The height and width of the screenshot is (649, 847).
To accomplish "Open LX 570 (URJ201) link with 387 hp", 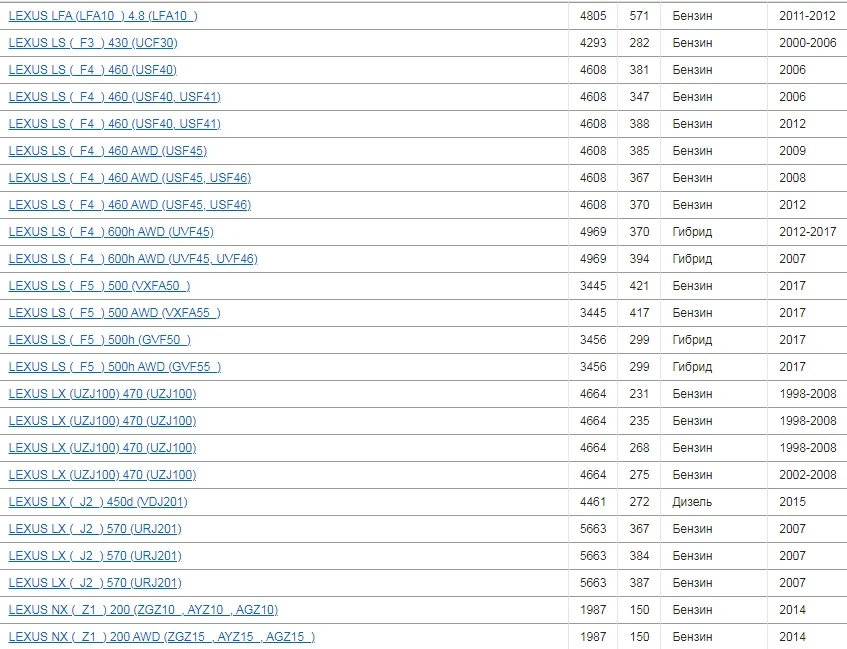I will (x=95, y=583).
